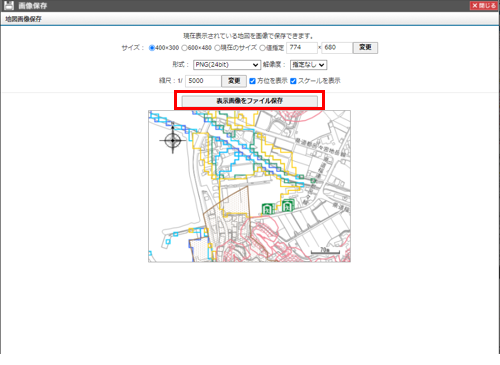500x365 pixels.
Task: Click the map preview image
Action: pos(249,186)
